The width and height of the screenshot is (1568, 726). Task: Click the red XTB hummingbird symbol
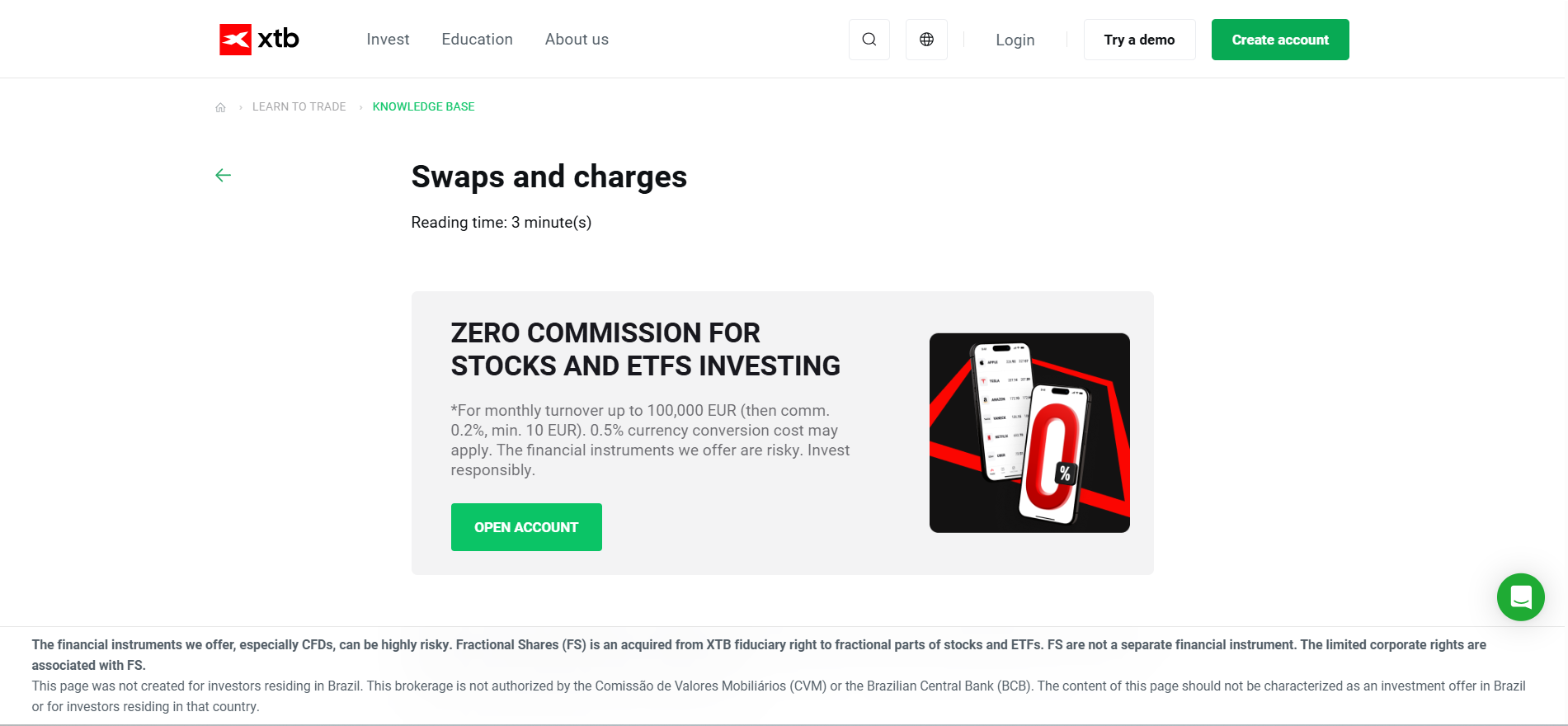(x=234, y=38)
